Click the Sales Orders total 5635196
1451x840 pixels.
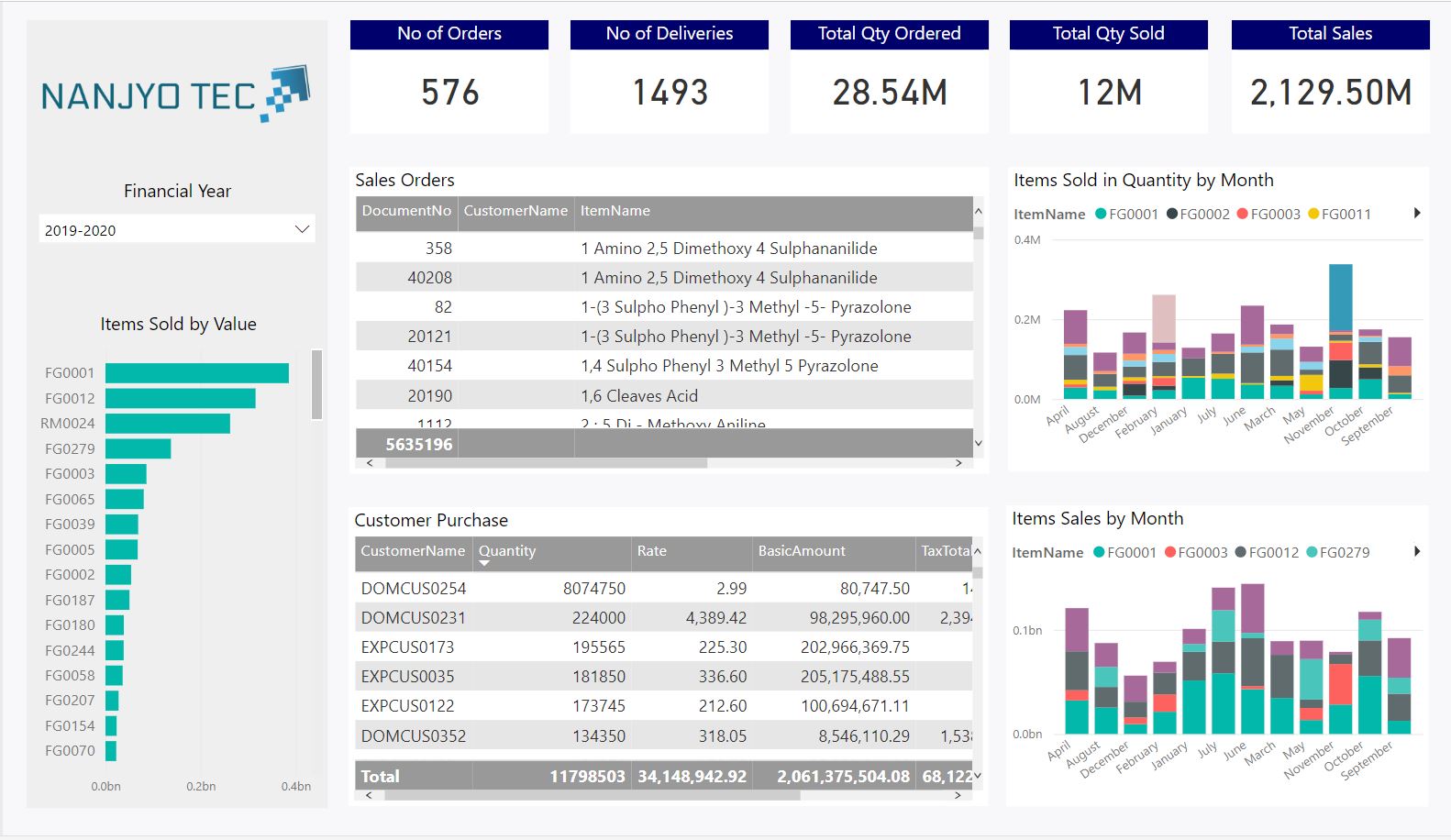click(419, 444)
